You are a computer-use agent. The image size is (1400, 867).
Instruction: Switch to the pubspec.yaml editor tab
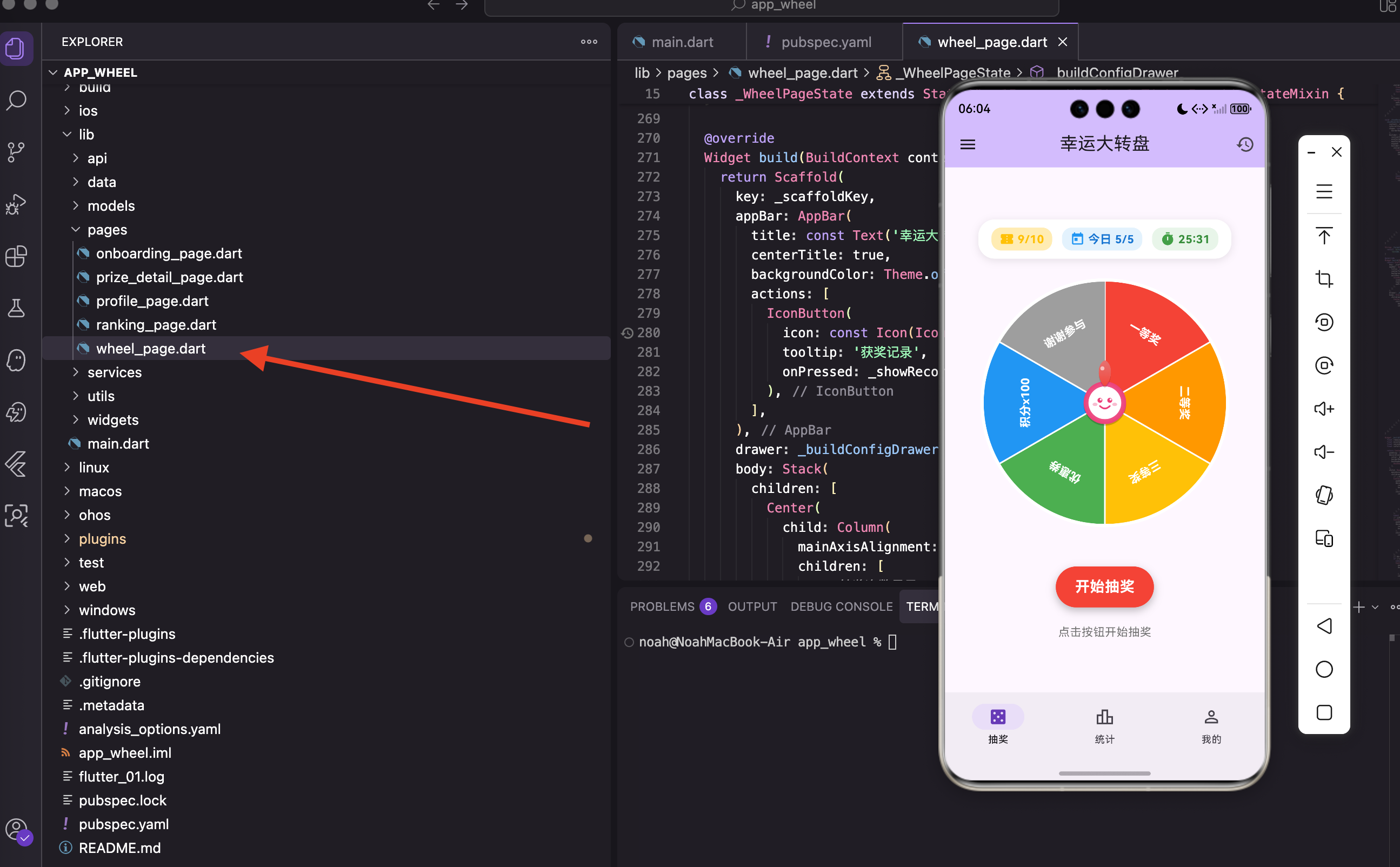click(x=825, y=42)
